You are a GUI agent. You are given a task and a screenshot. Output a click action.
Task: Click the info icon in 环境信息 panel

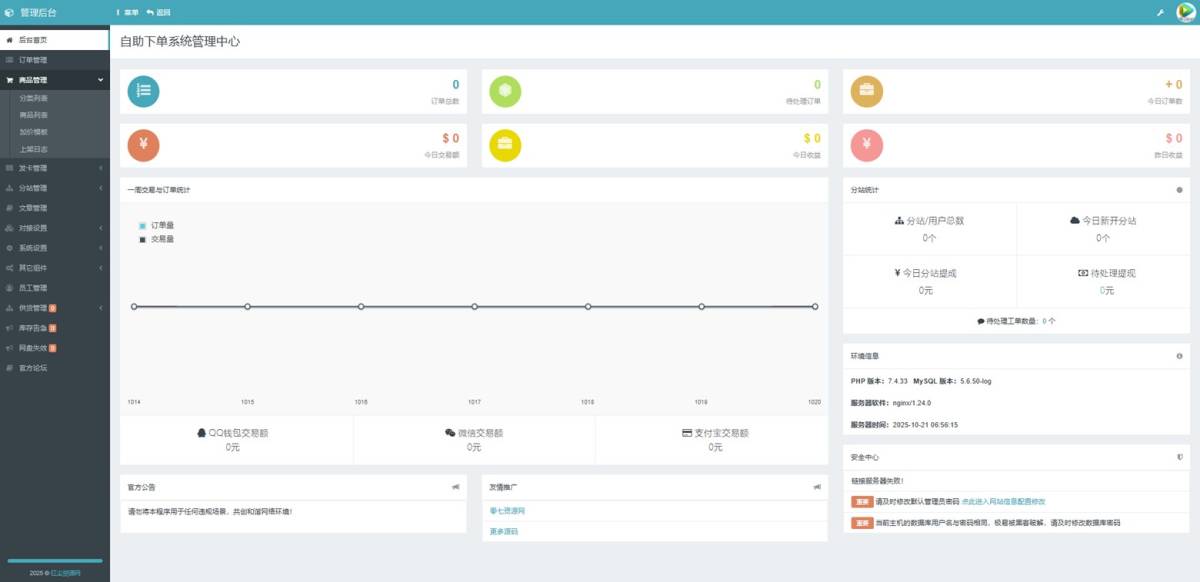coord(1180,356)
